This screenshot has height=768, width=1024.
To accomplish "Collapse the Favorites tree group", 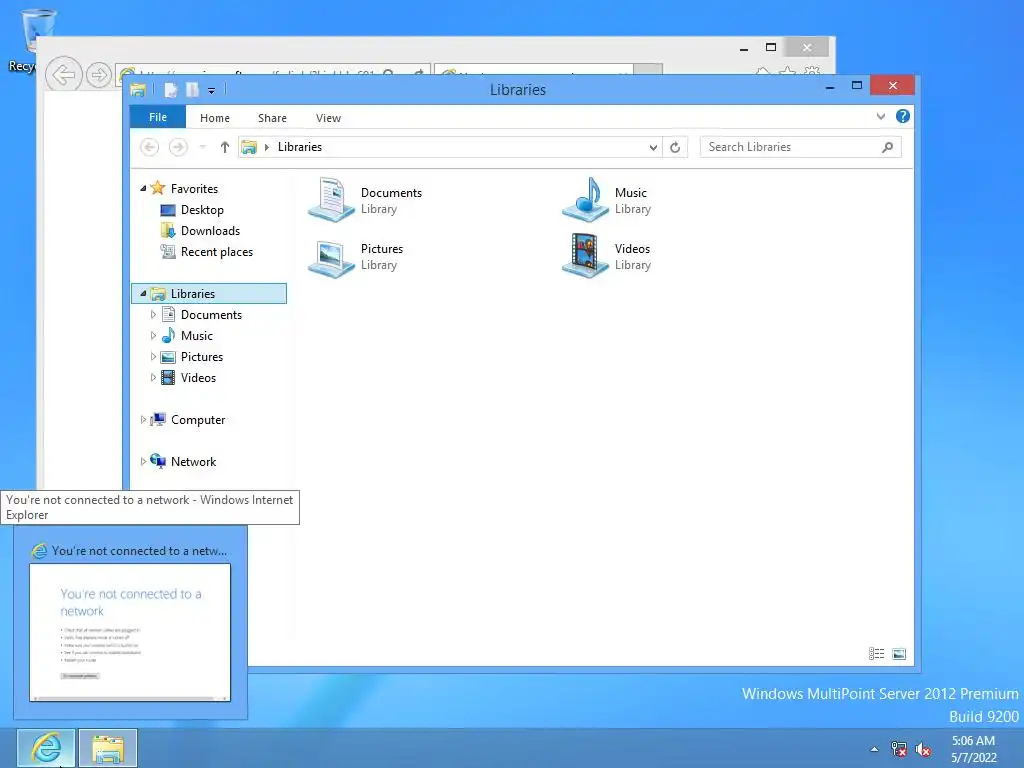I will coord(143,188).
